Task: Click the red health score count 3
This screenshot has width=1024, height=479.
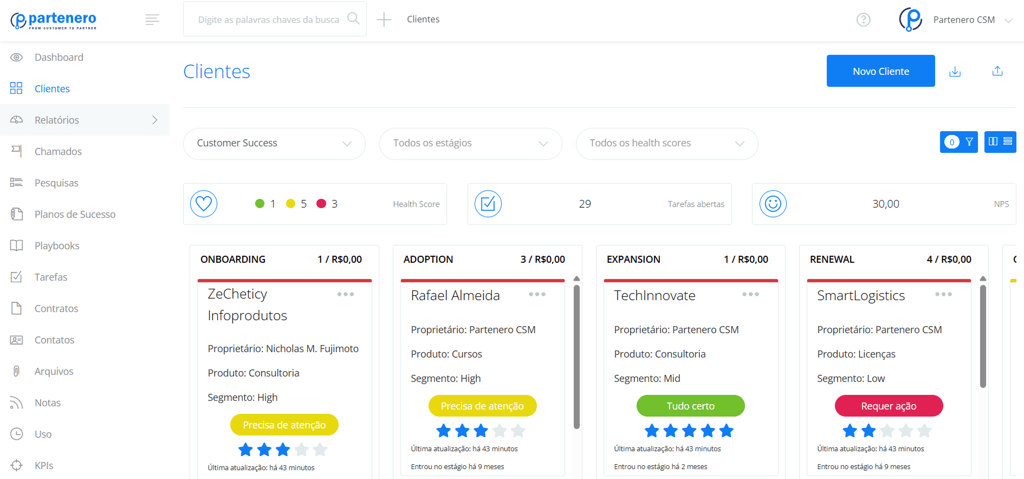Action: [334, 204]
